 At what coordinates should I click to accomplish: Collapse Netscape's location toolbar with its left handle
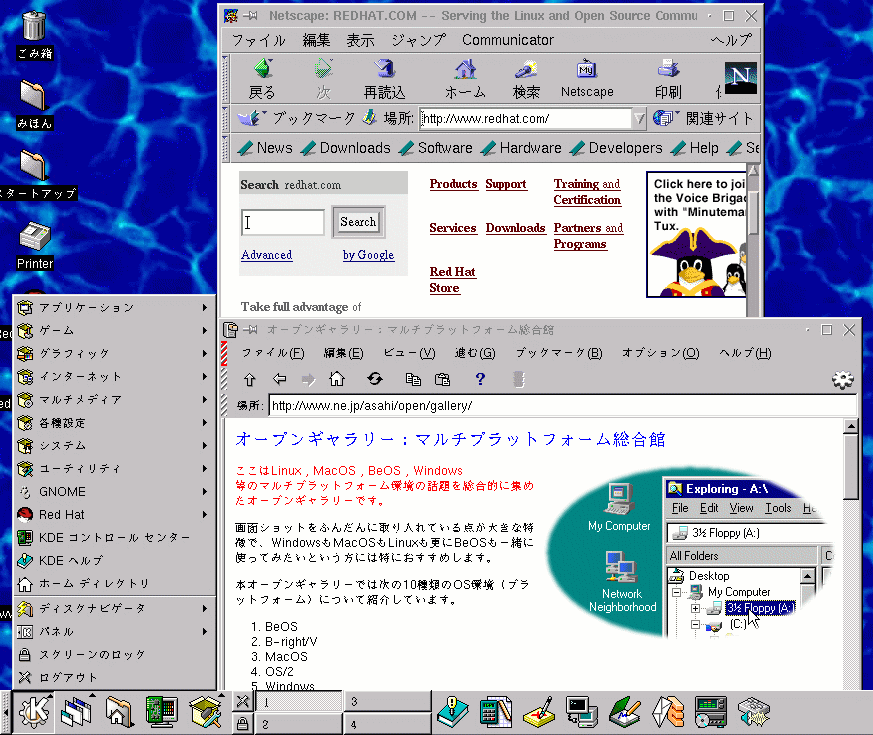[225, 118]
